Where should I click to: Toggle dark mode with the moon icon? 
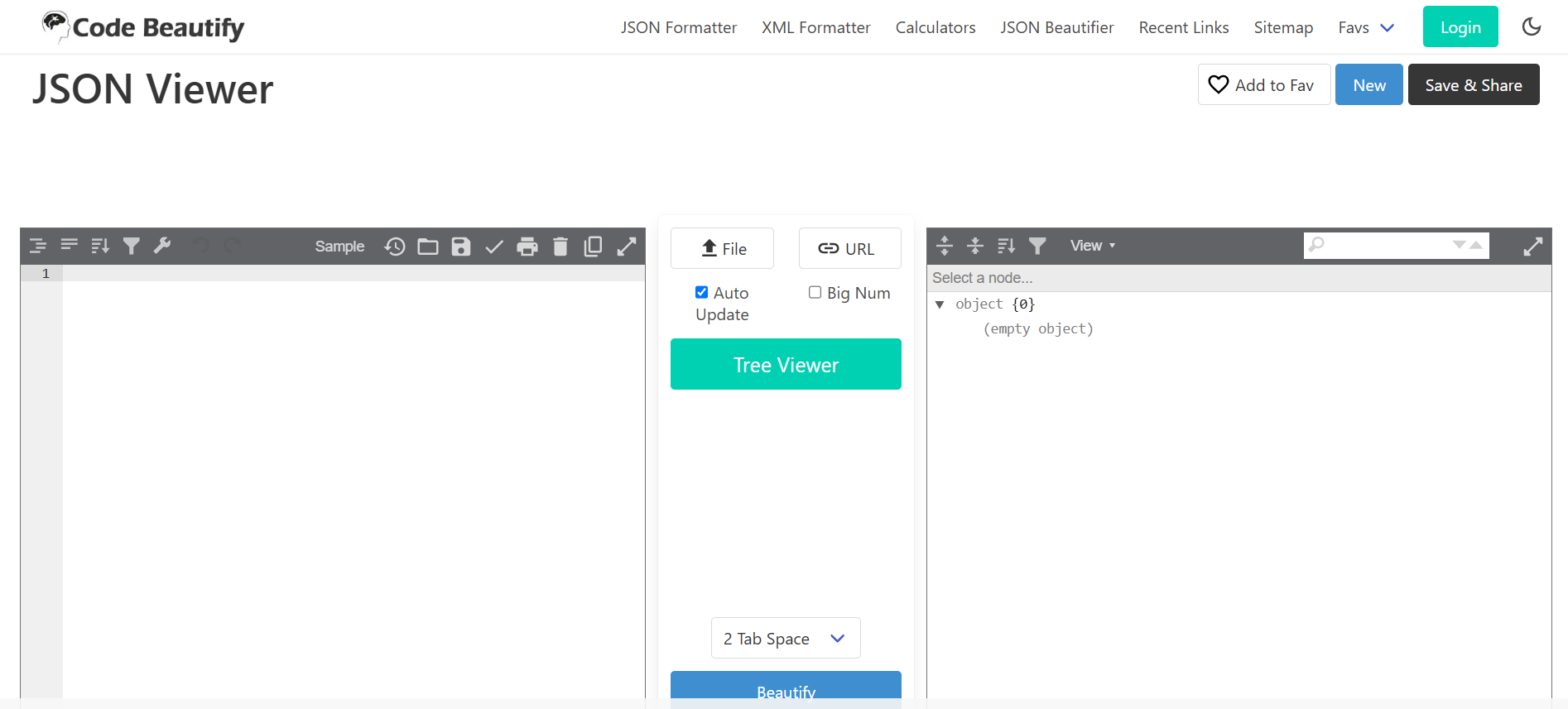click(x=1532, y=26)
